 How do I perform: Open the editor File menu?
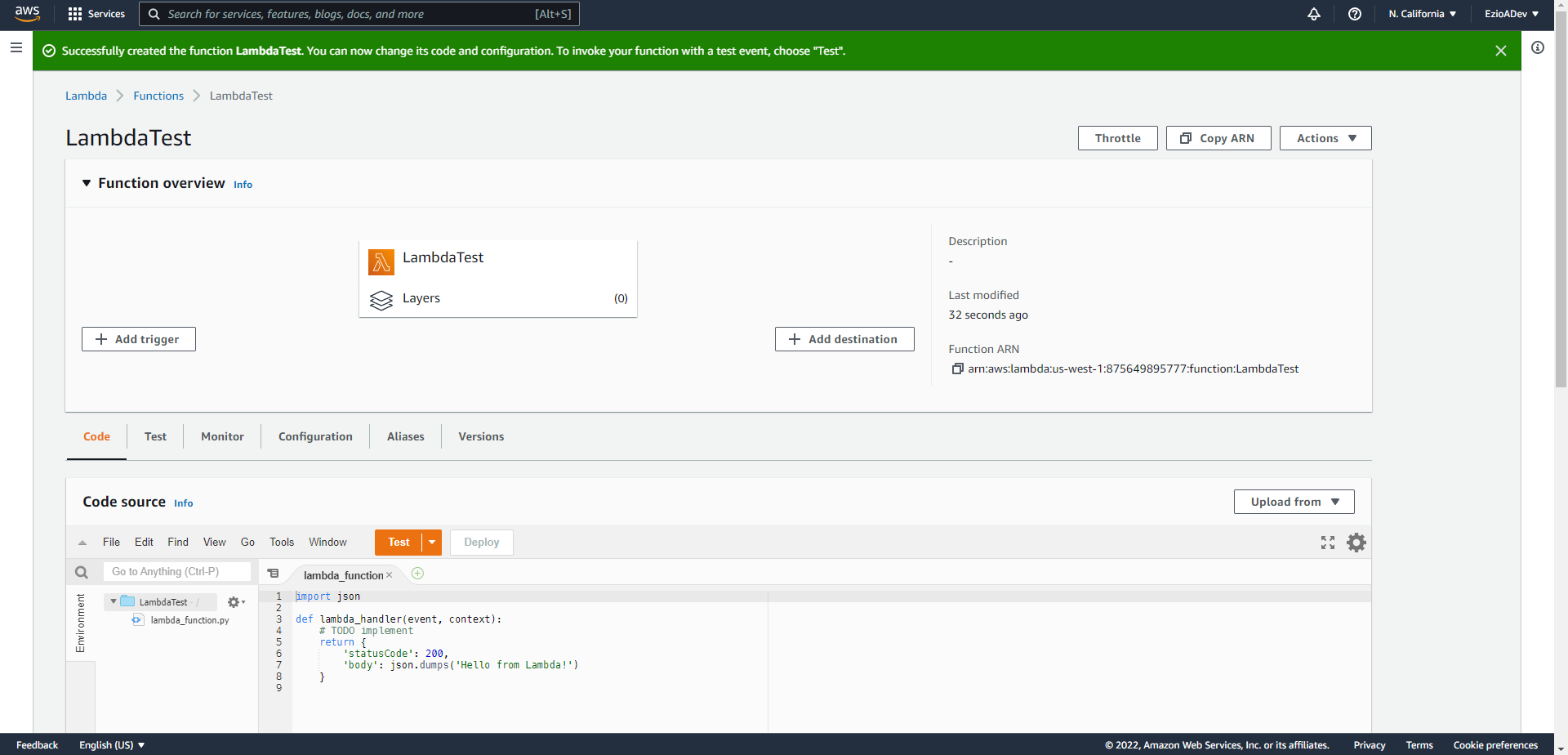[x=111, y=543]
